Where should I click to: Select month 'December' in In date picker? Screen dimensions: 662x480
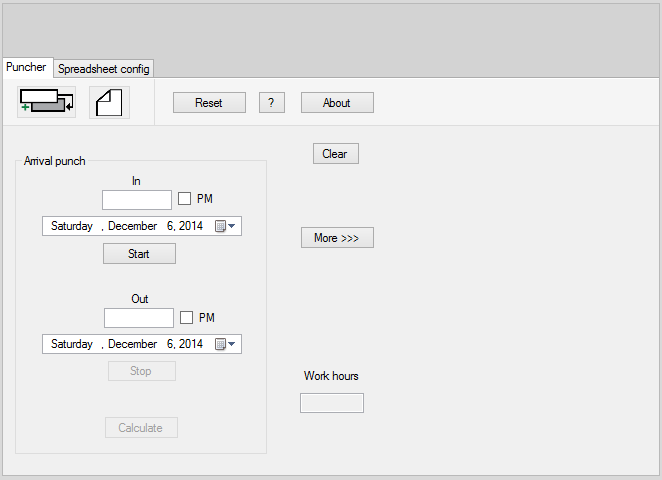click(x=133, y=226)
